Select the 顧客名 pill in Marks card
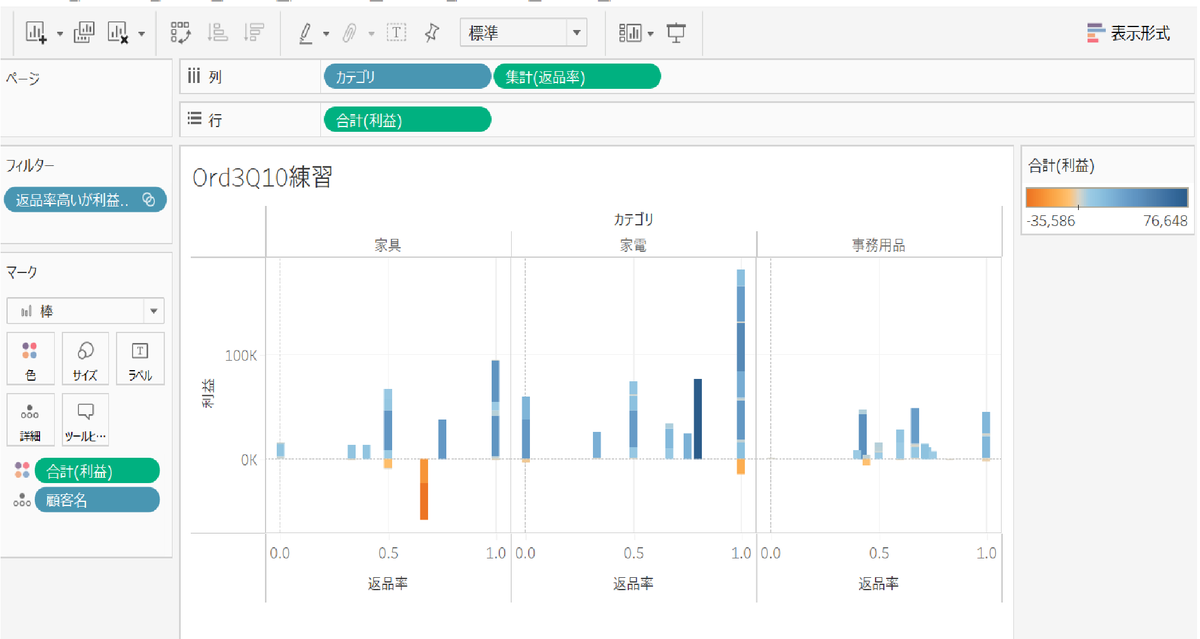Screen dimensions: 1200x639 point(97,500)
